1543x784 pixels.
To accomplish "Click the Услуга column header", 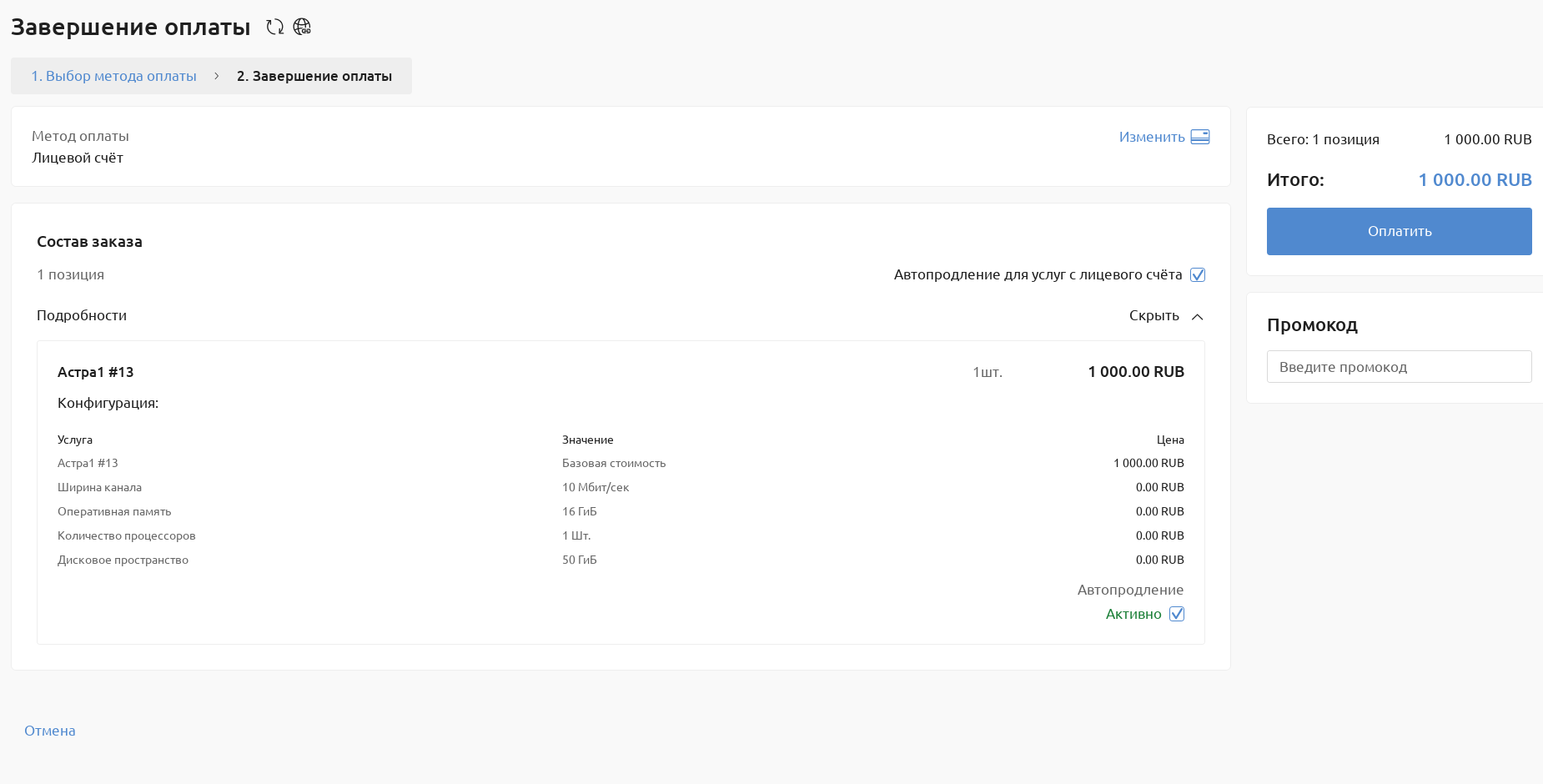I will point(75,440).
